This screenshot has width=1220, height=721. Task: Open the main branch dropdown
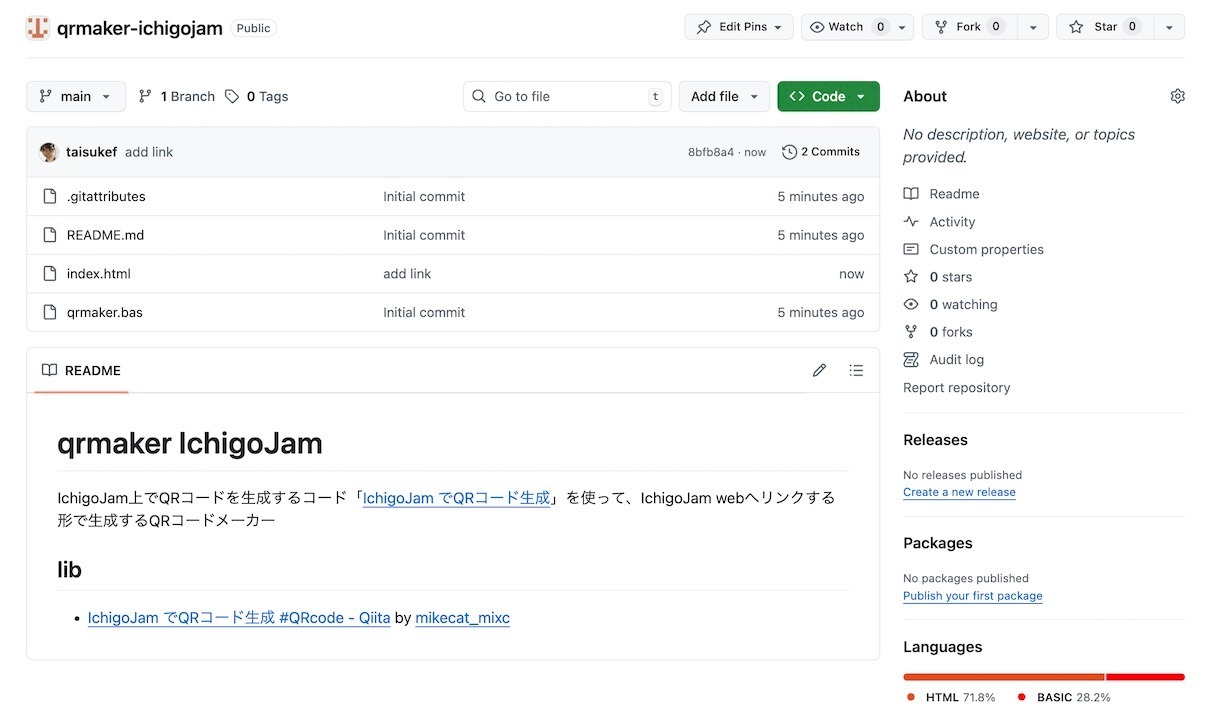pyautogui.click(x=76, y=97)
